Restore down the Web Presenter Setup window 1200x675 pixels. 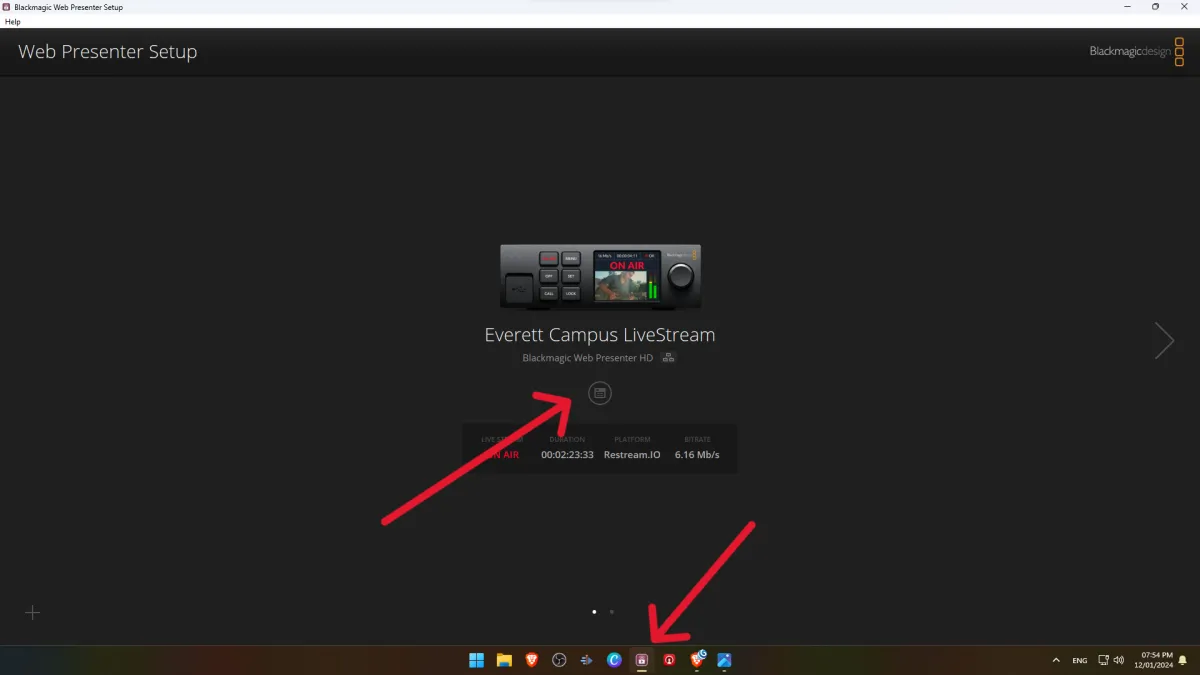pyautogui.click(x=1155, y=7)
